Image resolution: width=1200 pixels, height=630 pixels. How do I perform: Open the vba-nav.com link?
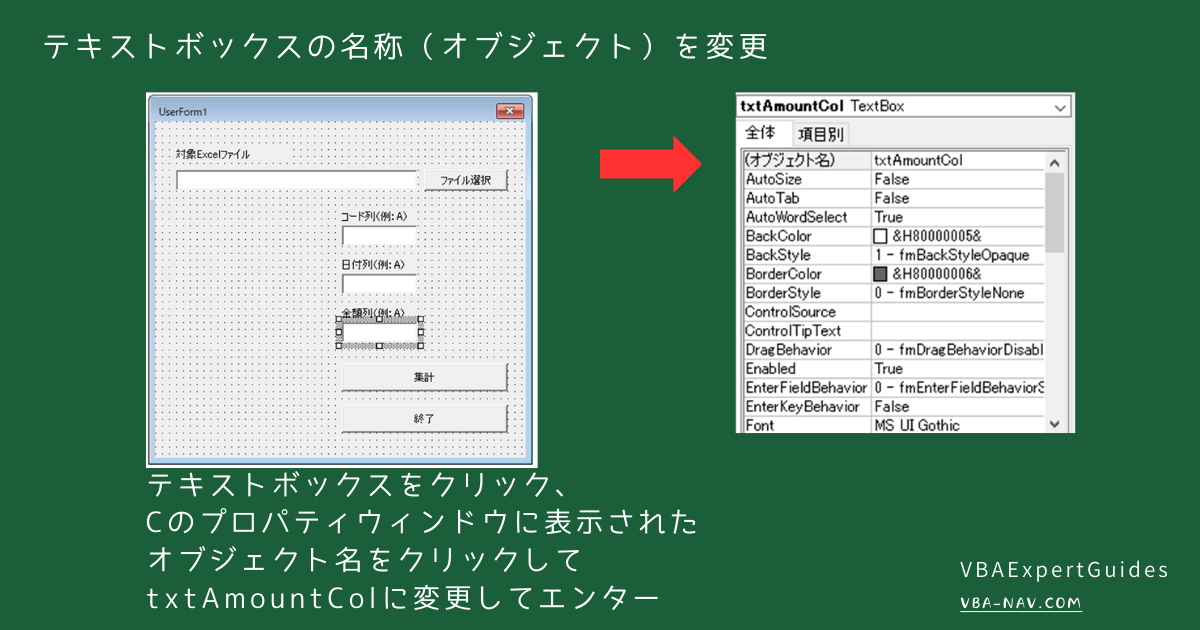click(x=1019, y=603)
